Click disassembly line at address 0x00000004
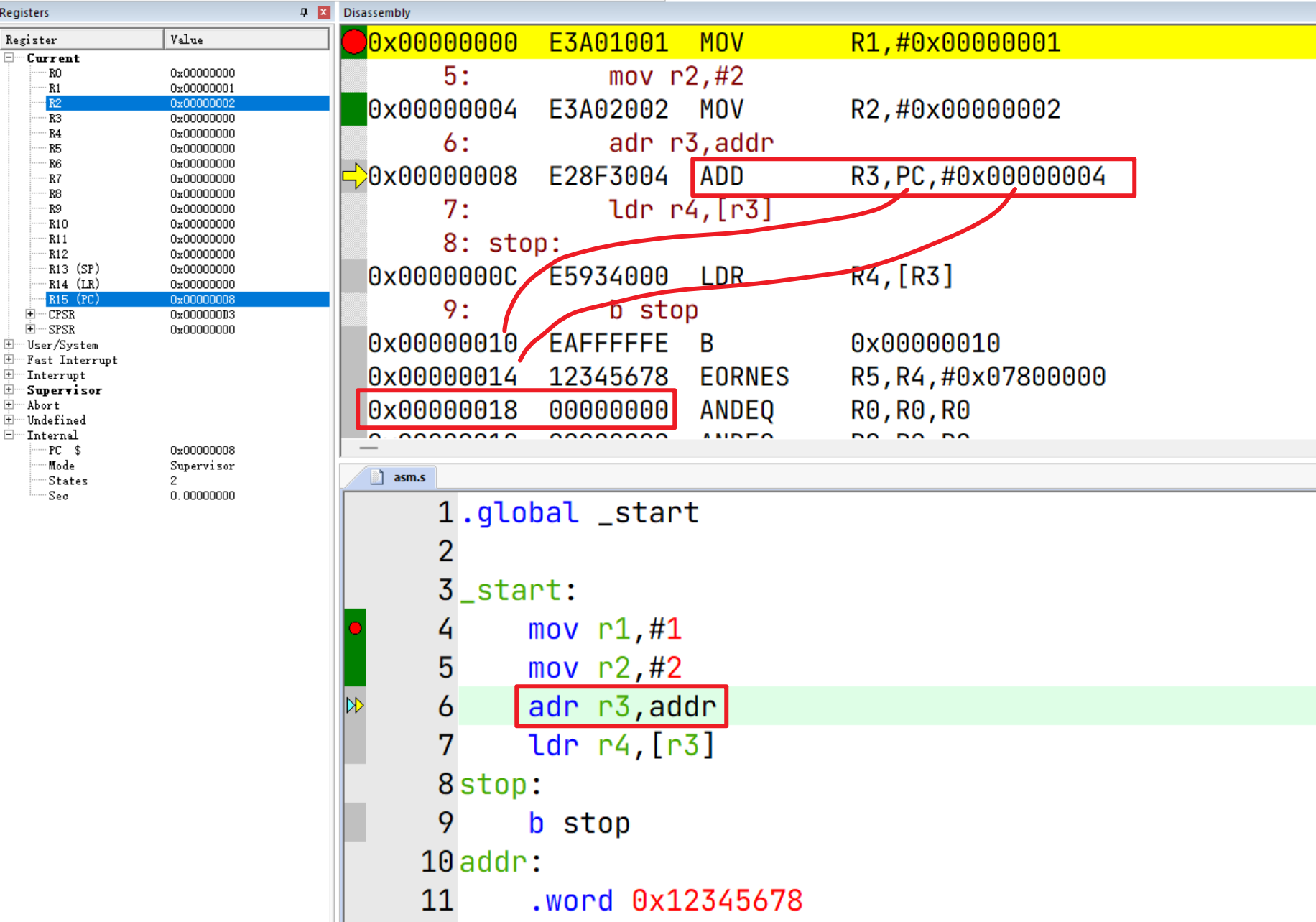Screen dimensions: 1316x922 (841, 109)
